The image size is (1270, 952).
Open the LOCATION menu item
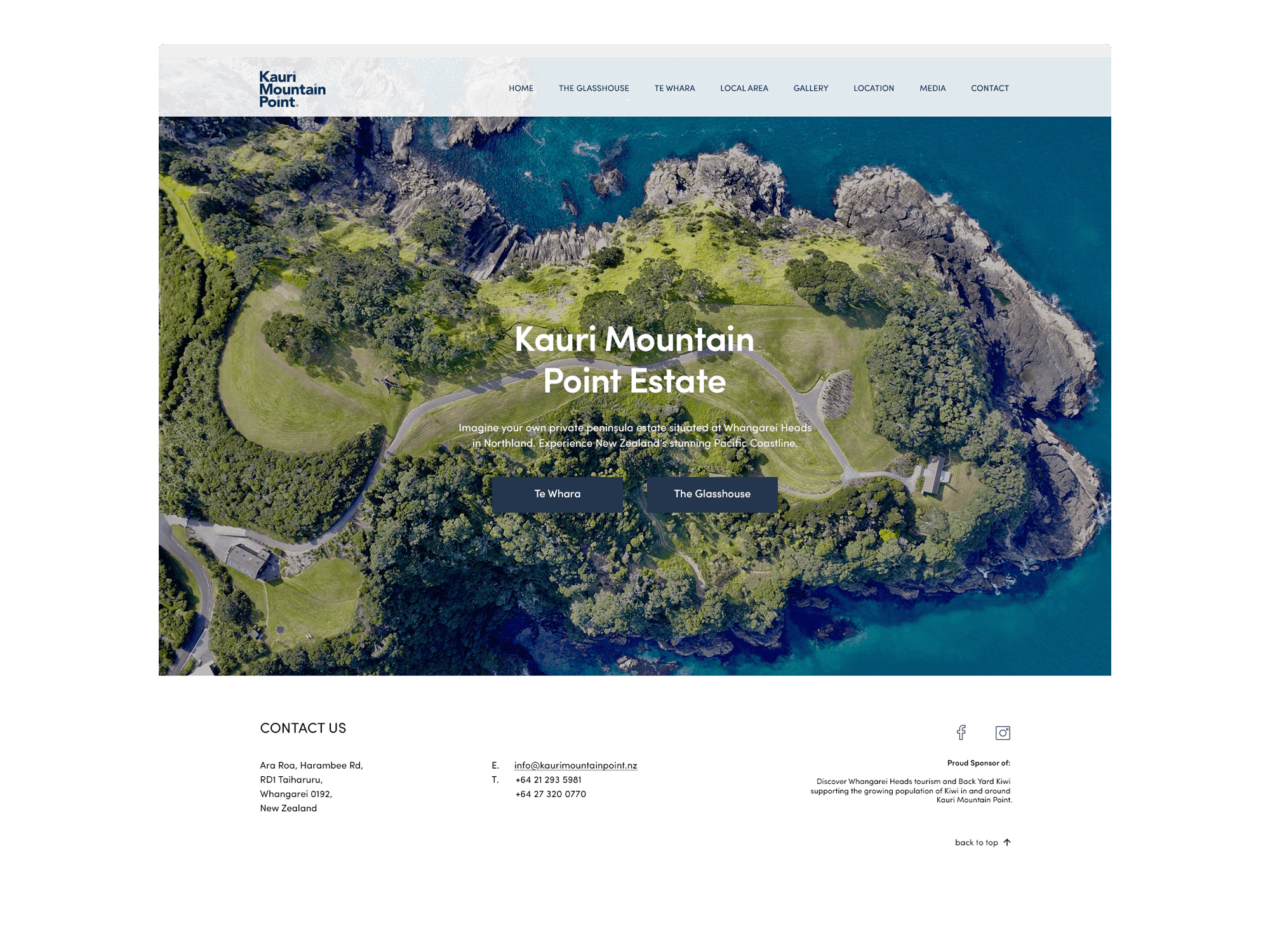pos(874,88)
